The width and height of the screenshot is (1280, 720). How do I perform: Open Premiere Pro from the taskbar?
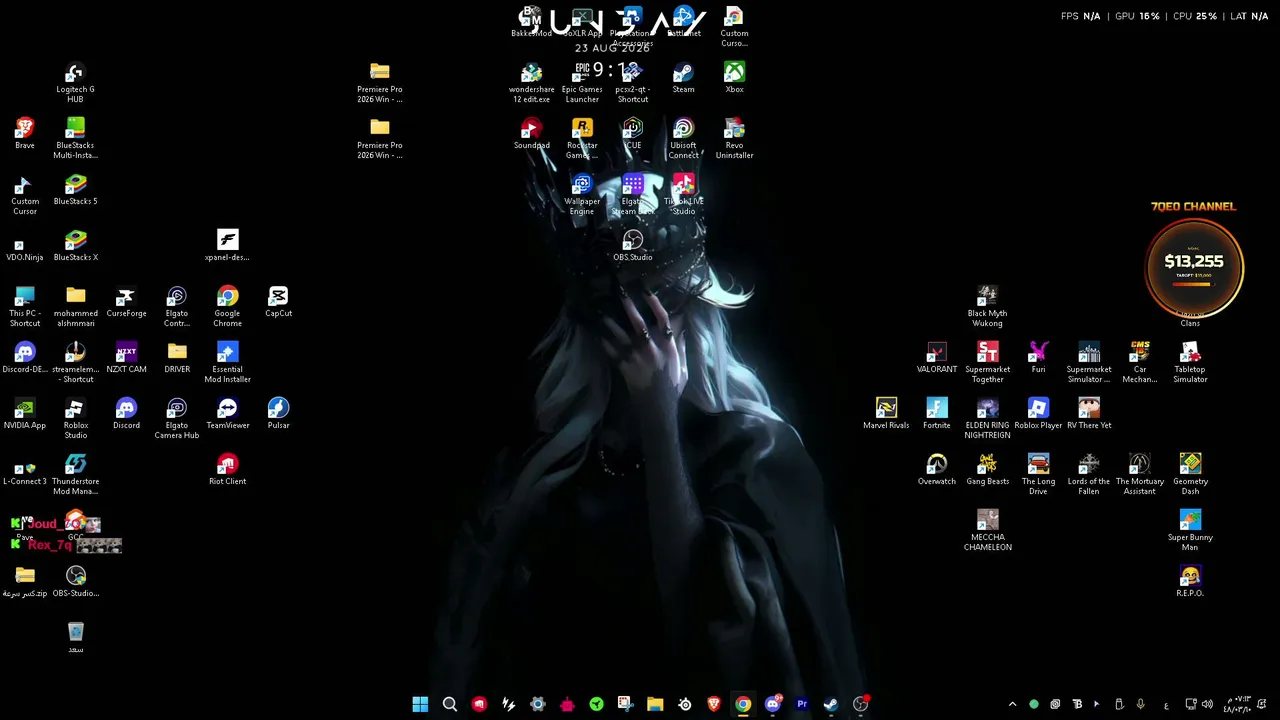tap(801, 704)
